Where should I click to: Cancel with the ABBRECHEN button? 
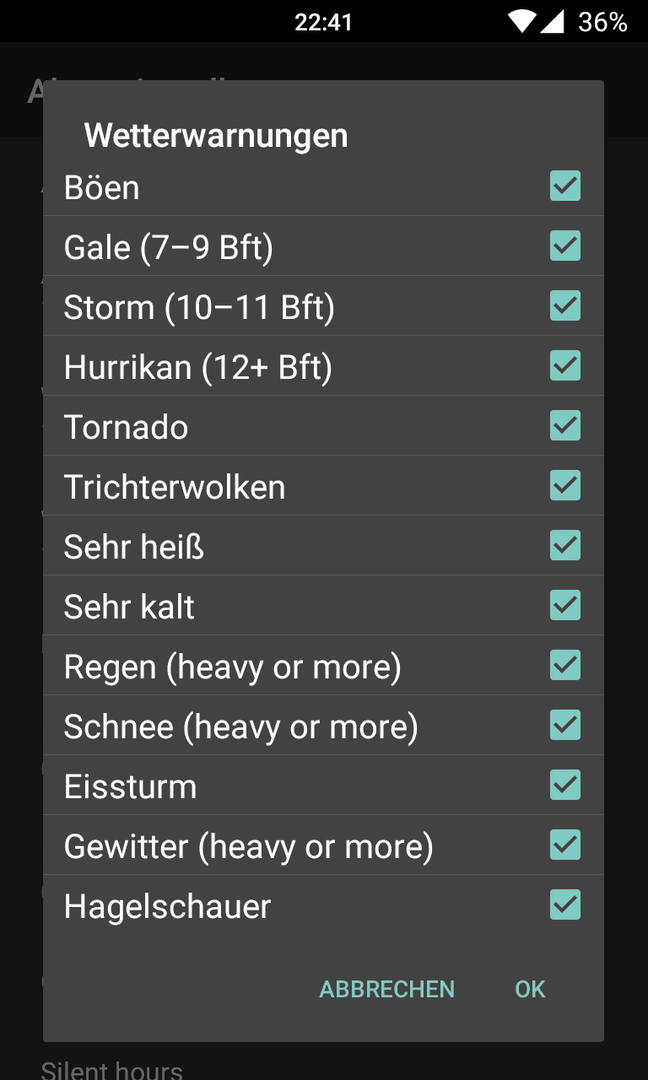tap(387, 989)
